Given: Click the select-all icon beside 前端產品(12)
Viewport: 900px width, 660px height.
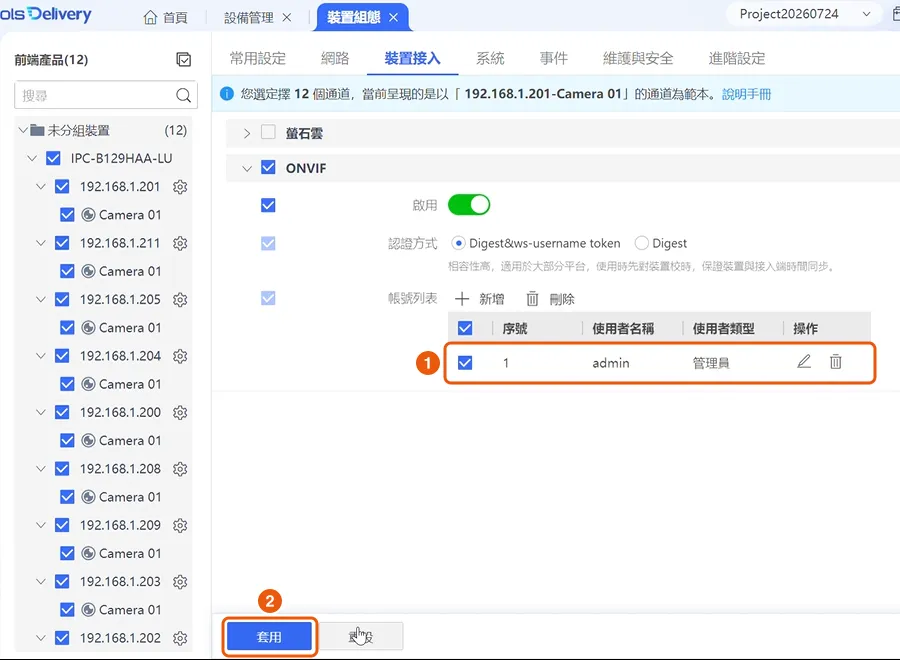Looking at the screenshot, I should pos(184,60).
